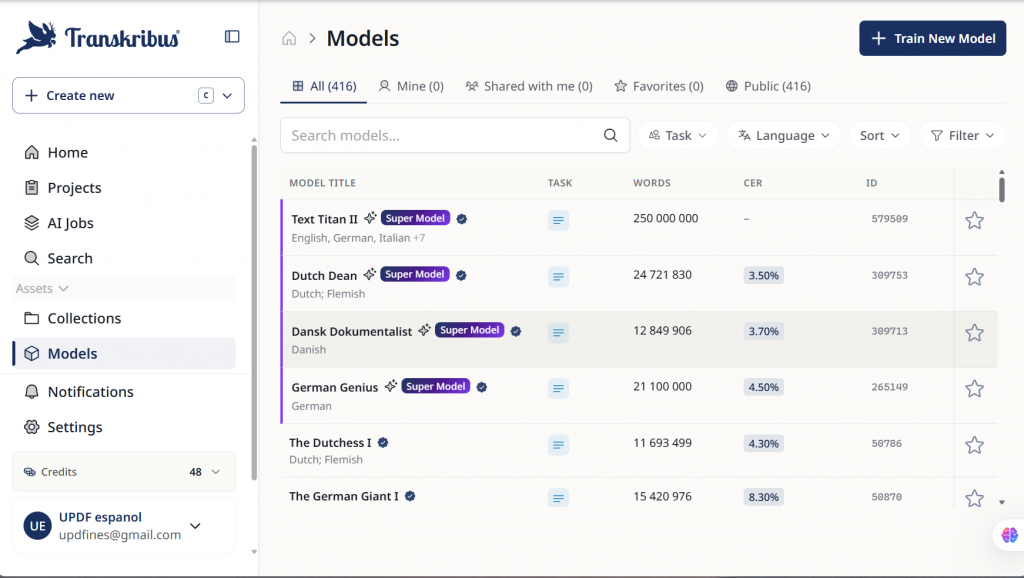The width and height of the screenshot is (1024, 578).
Task: Open Search in the sidebar
Action: 124,258
